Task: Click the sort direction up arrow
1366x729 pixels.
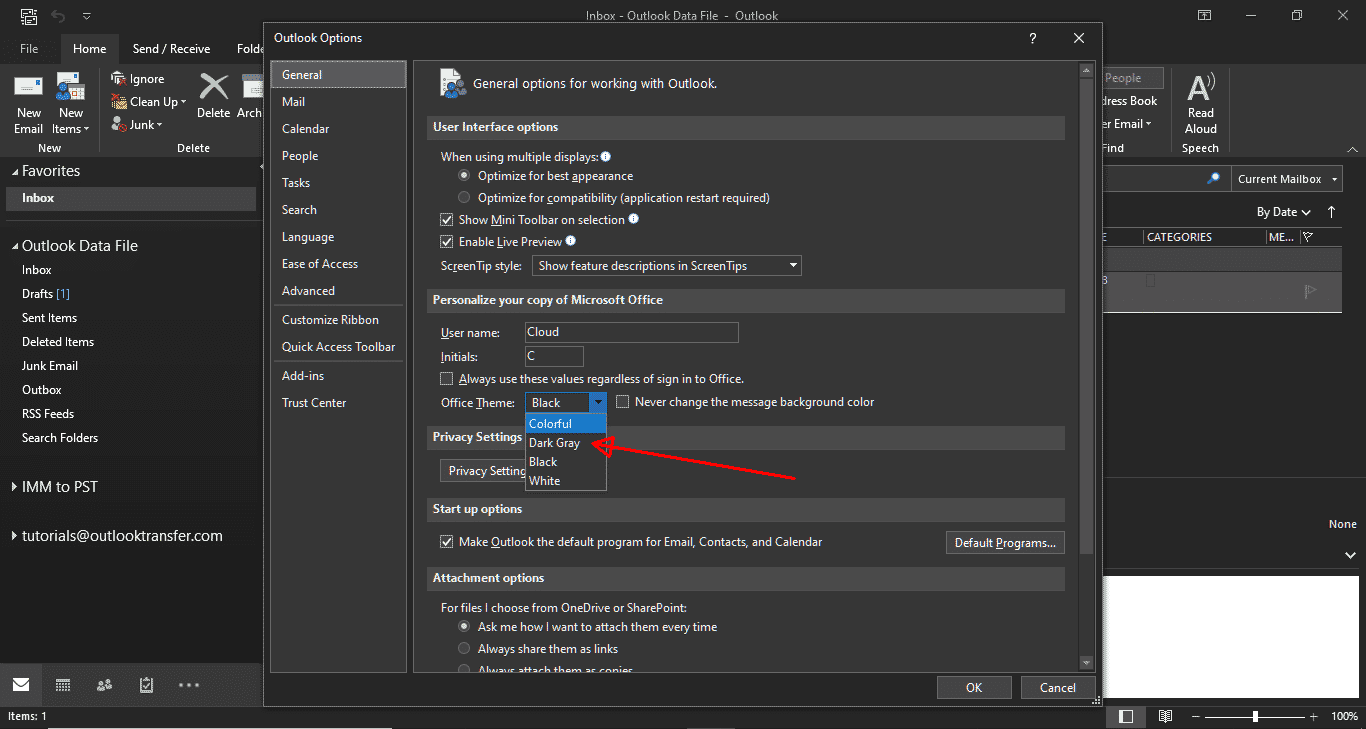Action: pyautogui.click(x=1331, y=212)
